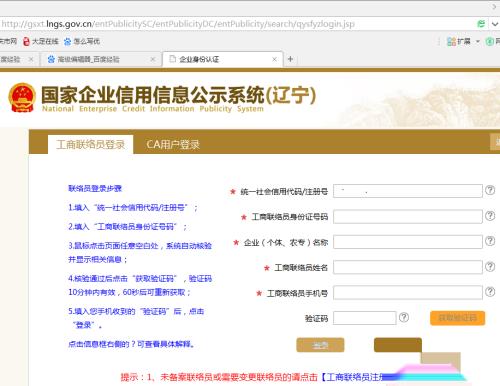The height and width of the screenshot is (386, 500).
Task: Click the browser URL address bar
Action: click(237, 24)
